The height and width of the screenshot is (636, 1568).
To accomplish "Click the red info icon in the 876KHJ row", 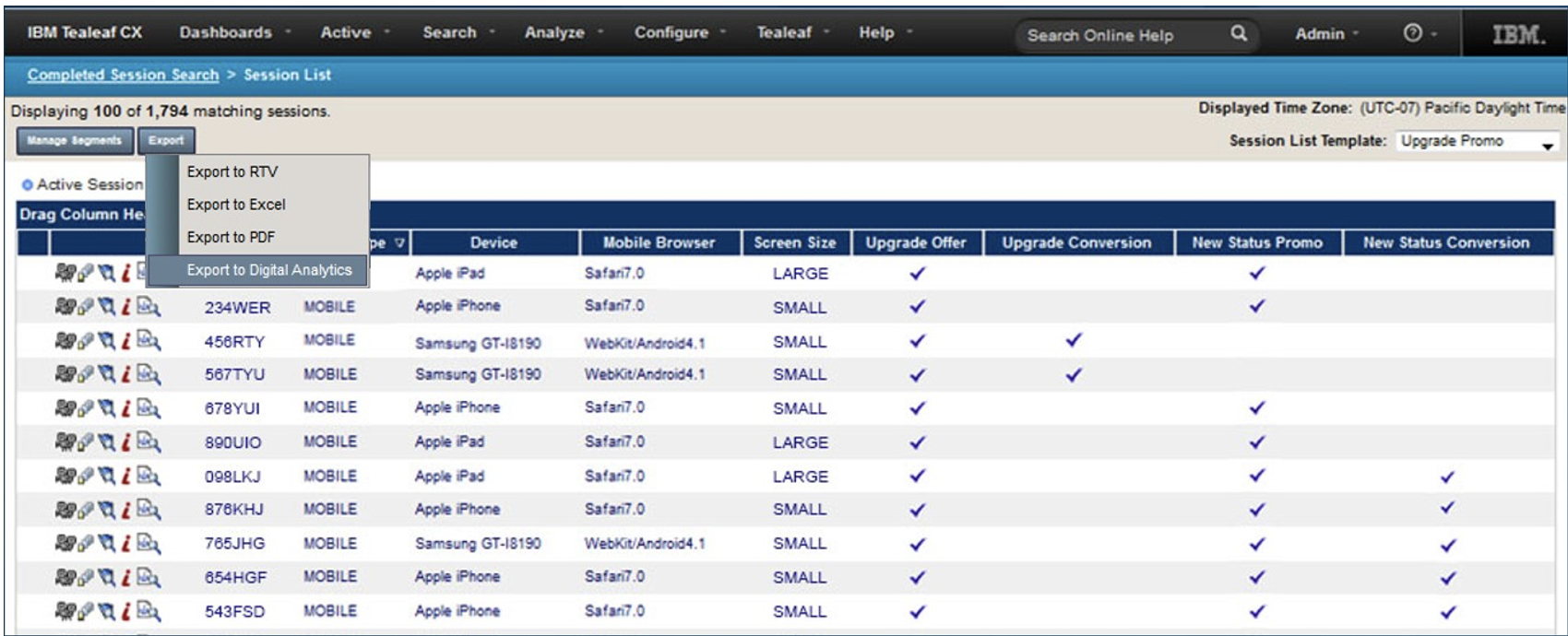I will coord(125,509).
